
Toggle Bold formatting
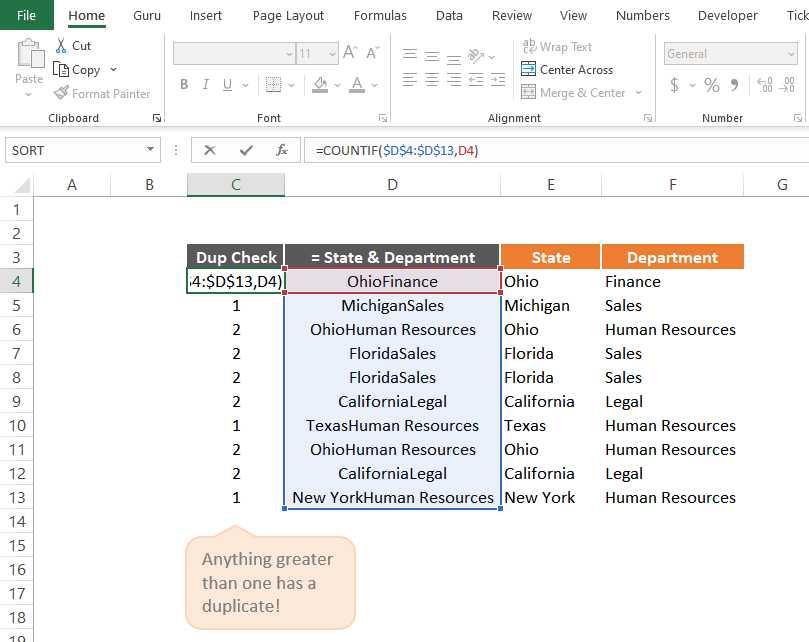pos(184,85)
